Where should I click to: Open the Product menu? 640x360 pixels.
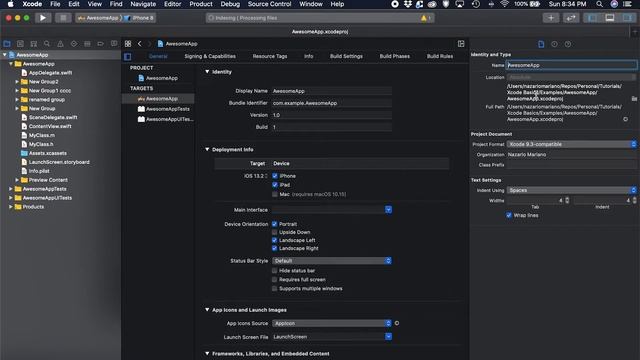point(201,4)
